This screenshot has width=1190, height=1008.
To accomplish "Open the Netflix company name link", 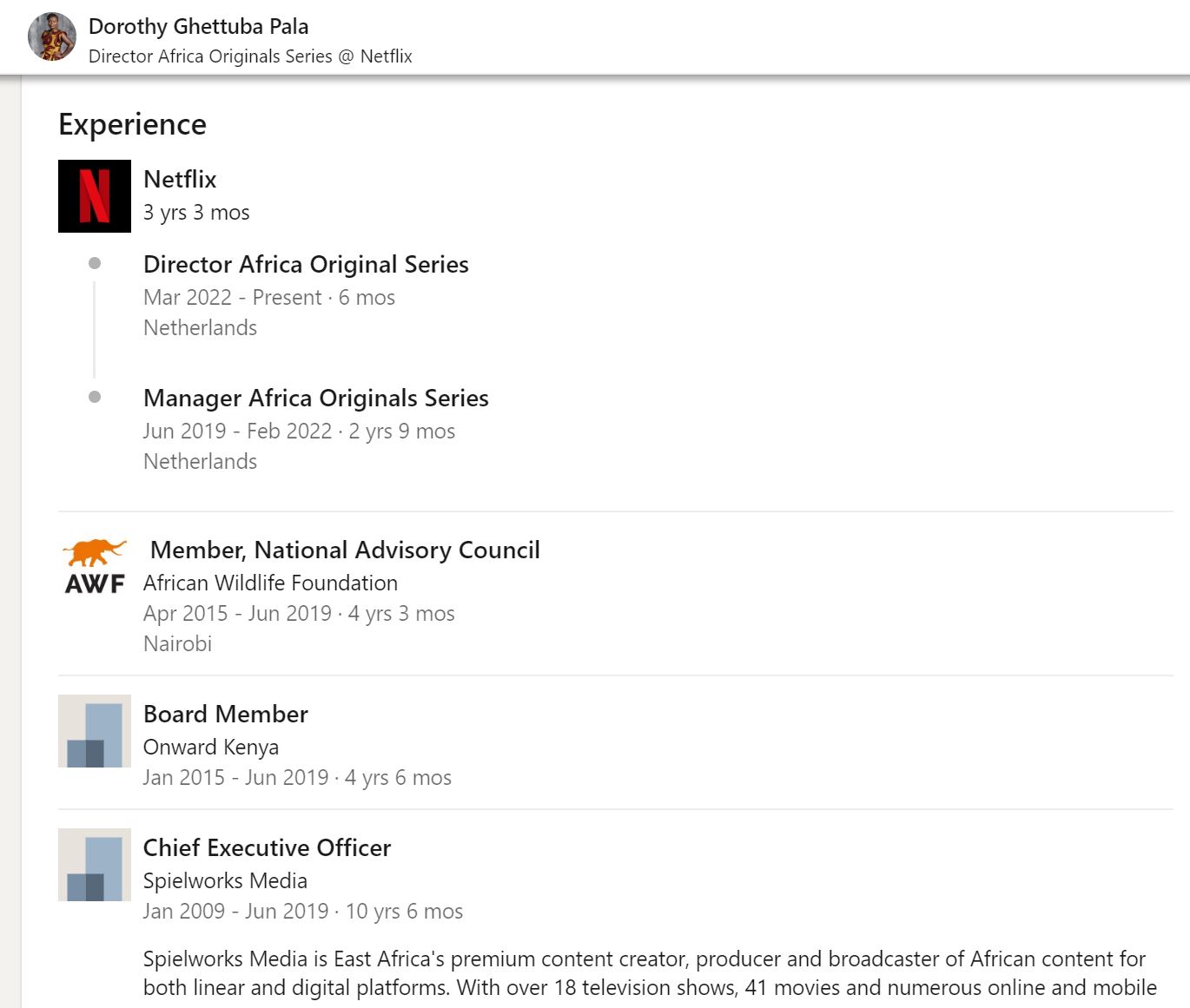I will [180, 179].
